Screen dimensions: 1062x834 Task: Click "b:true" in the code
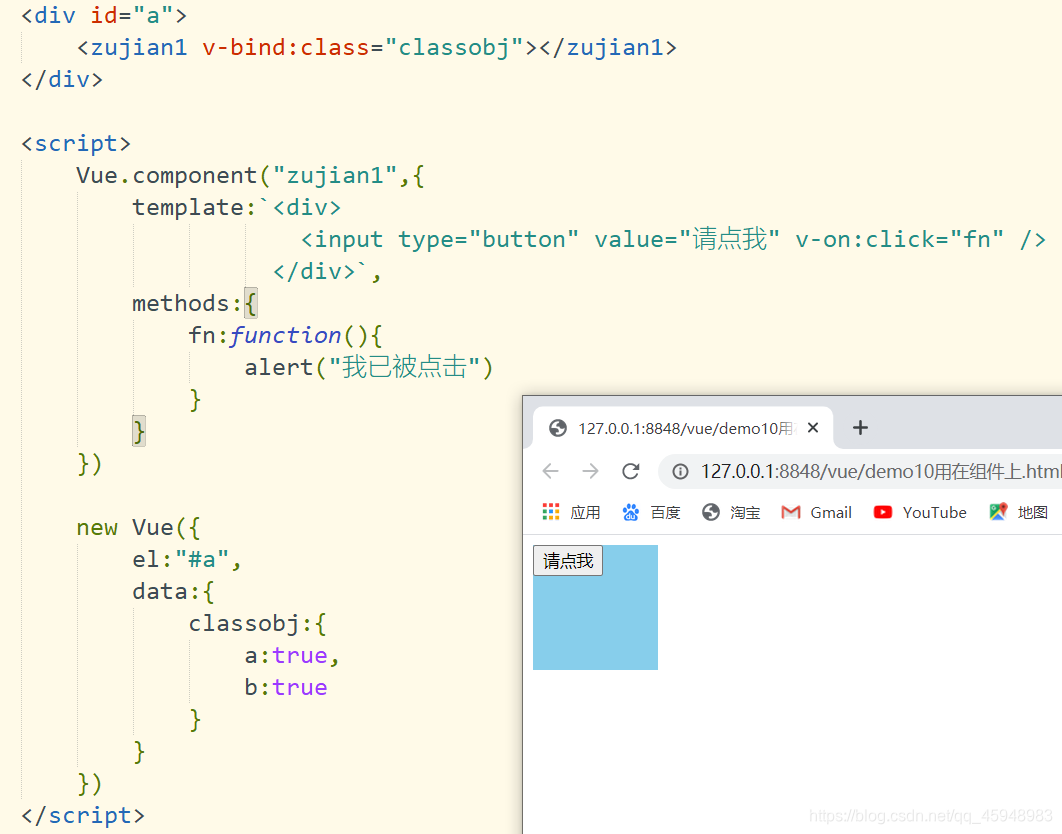click(x=286, y=687)
